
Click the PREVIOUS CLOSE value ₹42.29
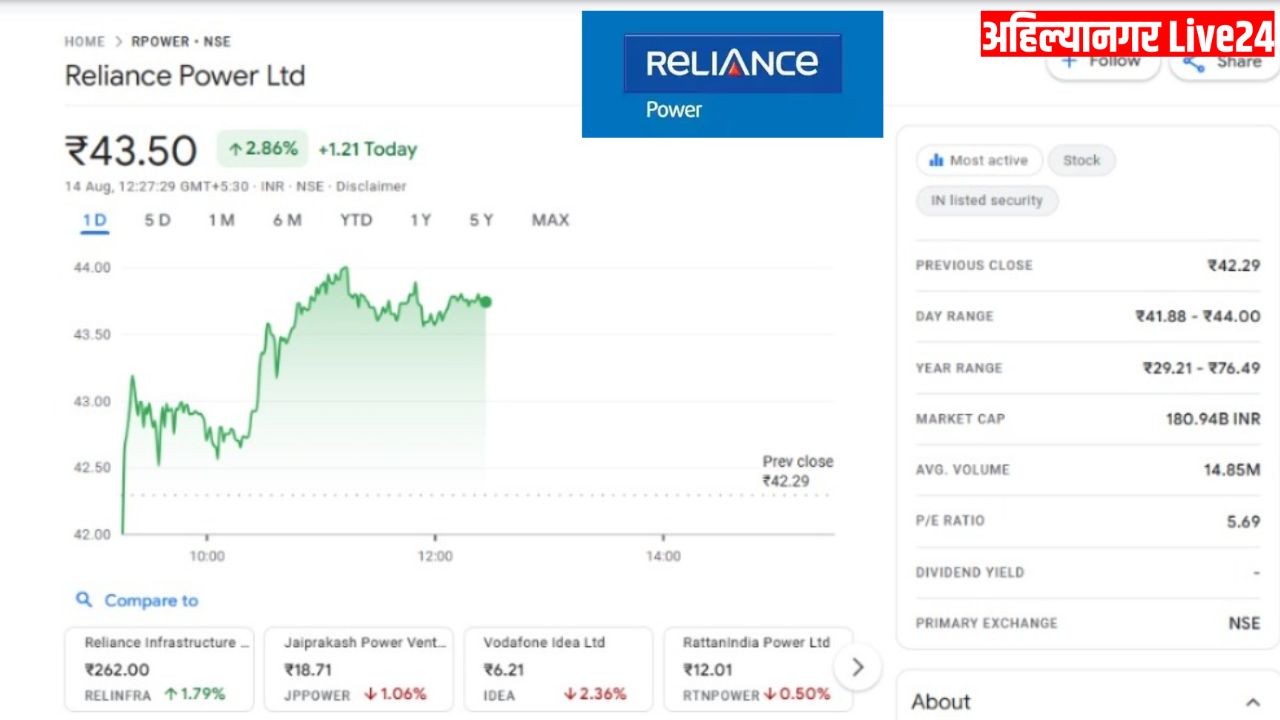pos(1234,265)
